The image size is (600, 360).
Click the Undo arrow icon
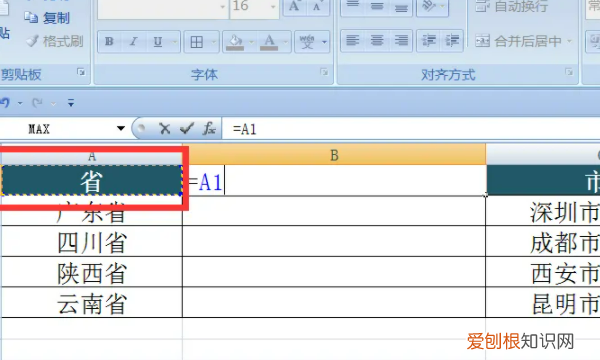point(5,103)
